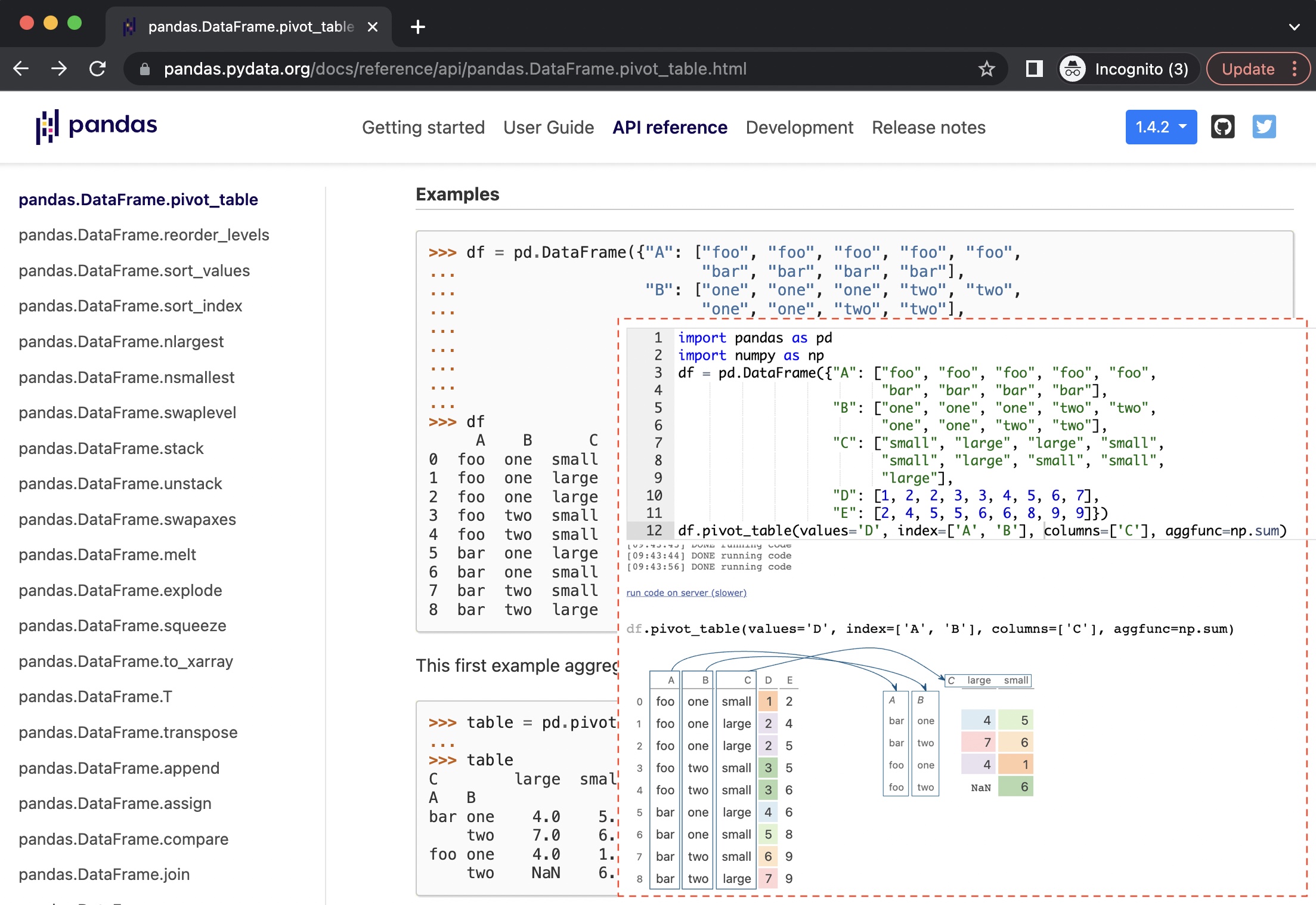Screen dimensions: 1316x905
Task: Open the Chrome three-dot menu
Action: pos(1294,69)
